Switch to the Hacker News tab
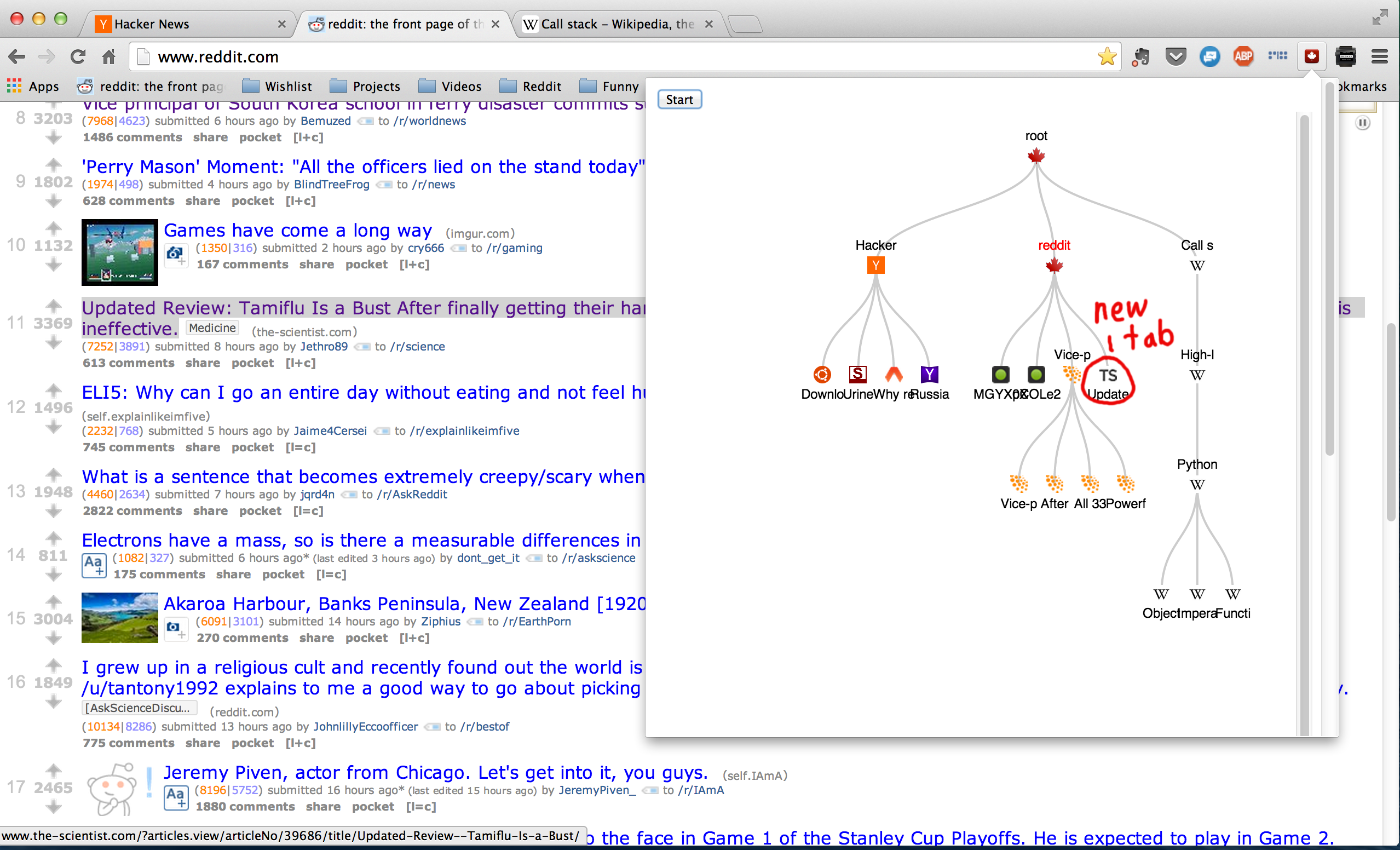The height and width of the screenshot is (850, 1400). coord(187,24)
